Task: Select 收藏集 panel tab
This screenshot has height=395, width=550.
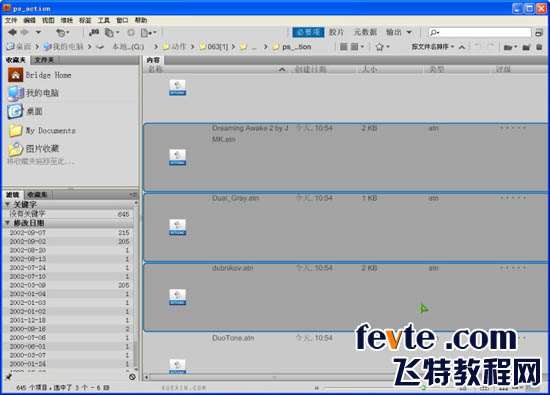Action: click(37, 195)
